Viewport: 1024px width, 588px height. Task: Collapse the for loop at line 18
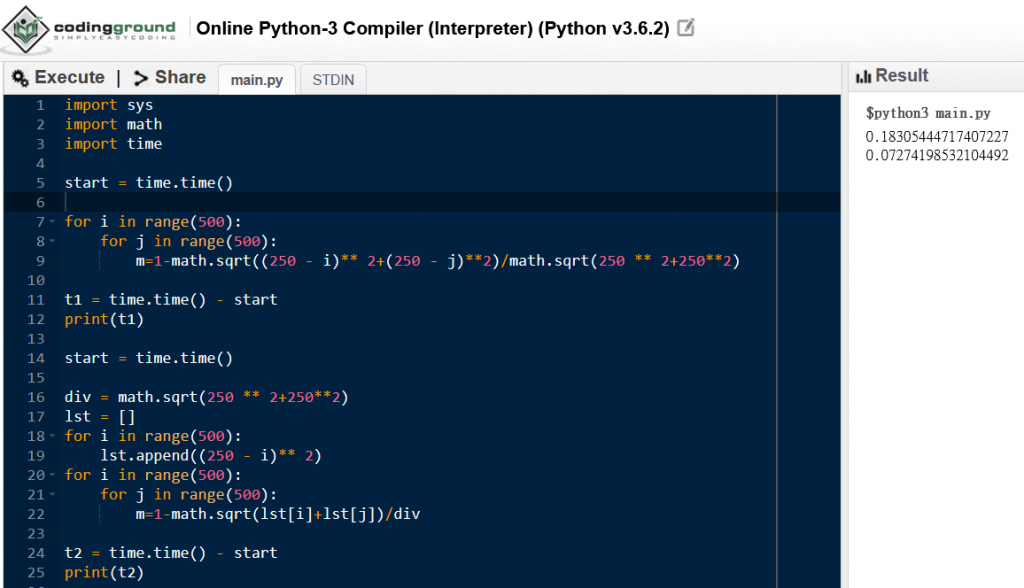click(x=52, y=436)
